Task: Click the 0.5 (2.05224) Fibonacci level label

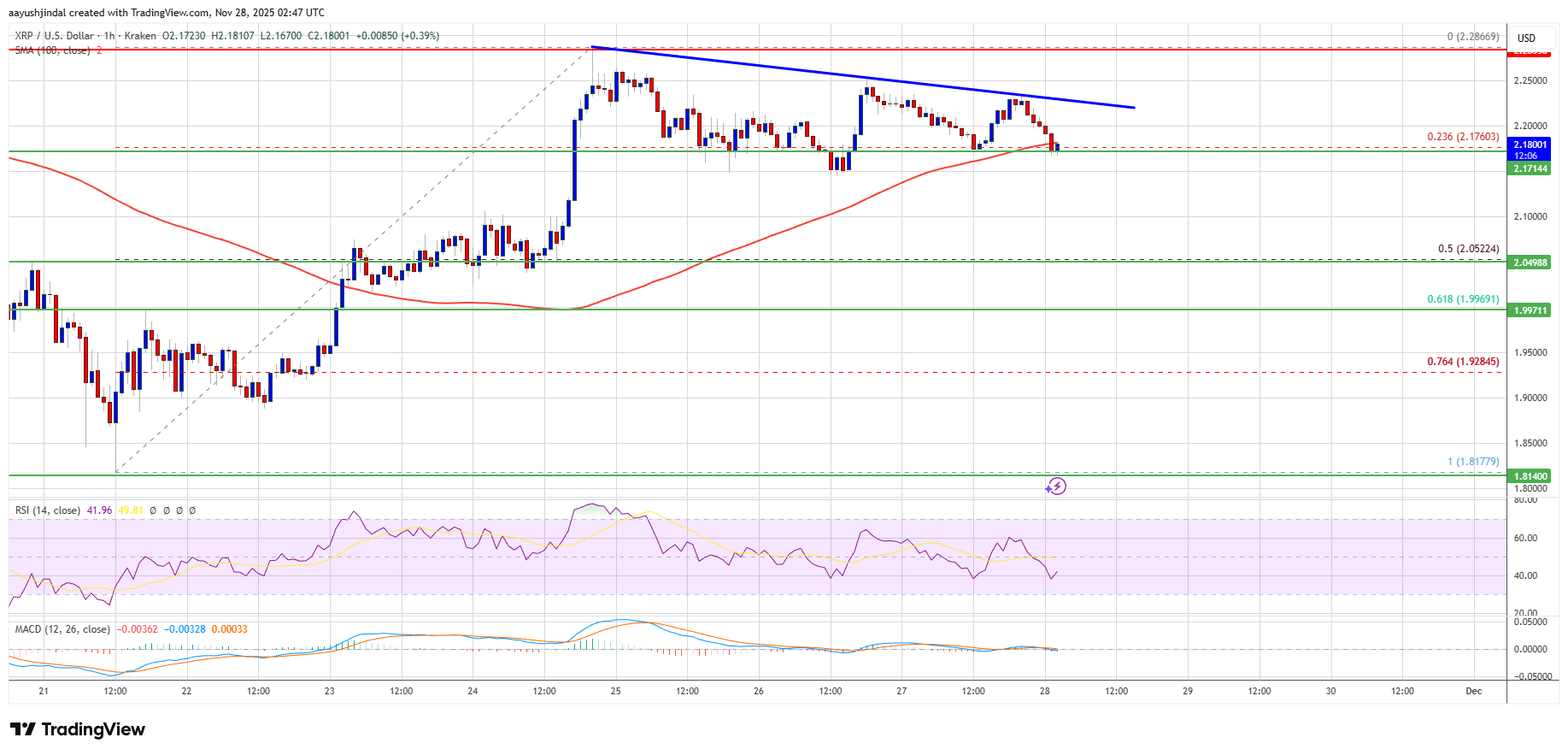Action: (x=1468, y=249)
